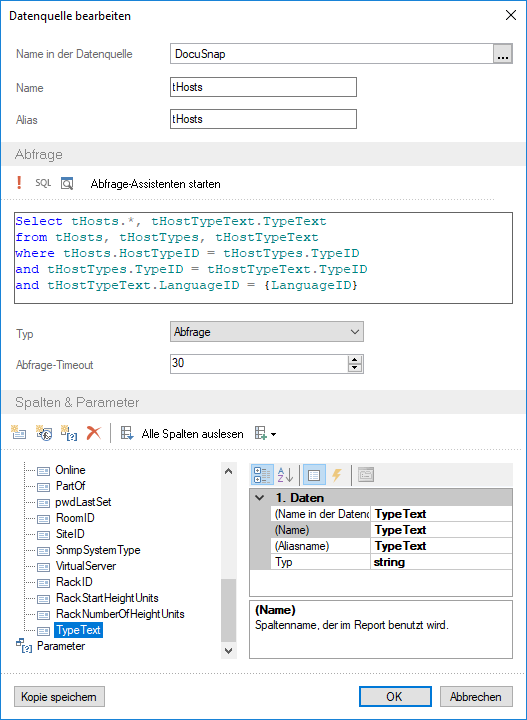The width and height of the screenshot is (527, 720).
Task: Collapse the 1. Daten category
Action: pos(260,498)
